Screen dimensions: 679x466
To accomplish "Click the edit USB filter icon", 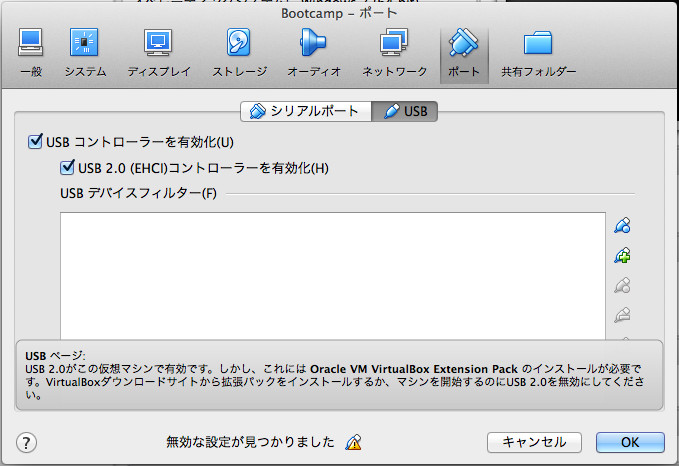I will coord(622,285).
